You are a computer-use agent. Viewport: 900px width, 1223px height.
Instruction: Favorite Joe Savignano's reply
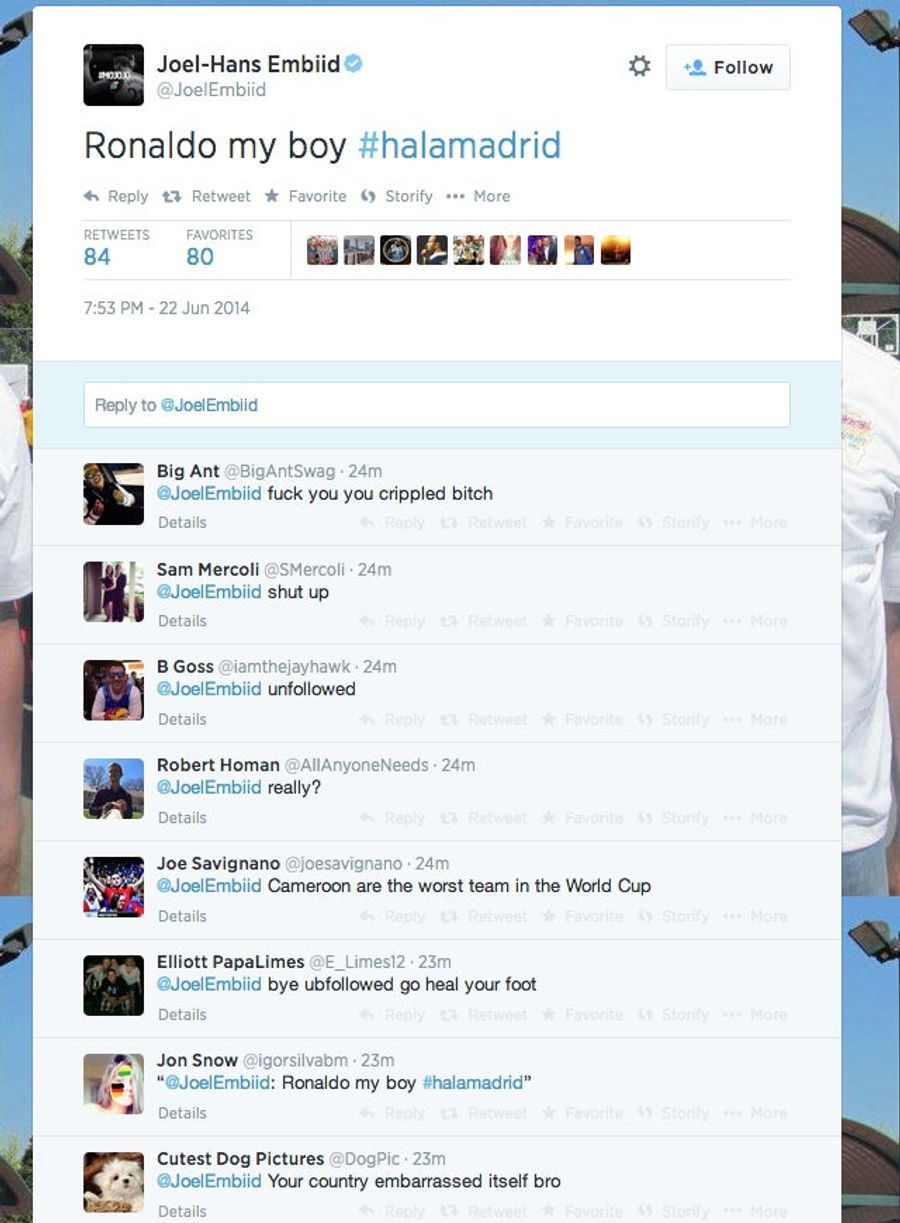[582, 916]
